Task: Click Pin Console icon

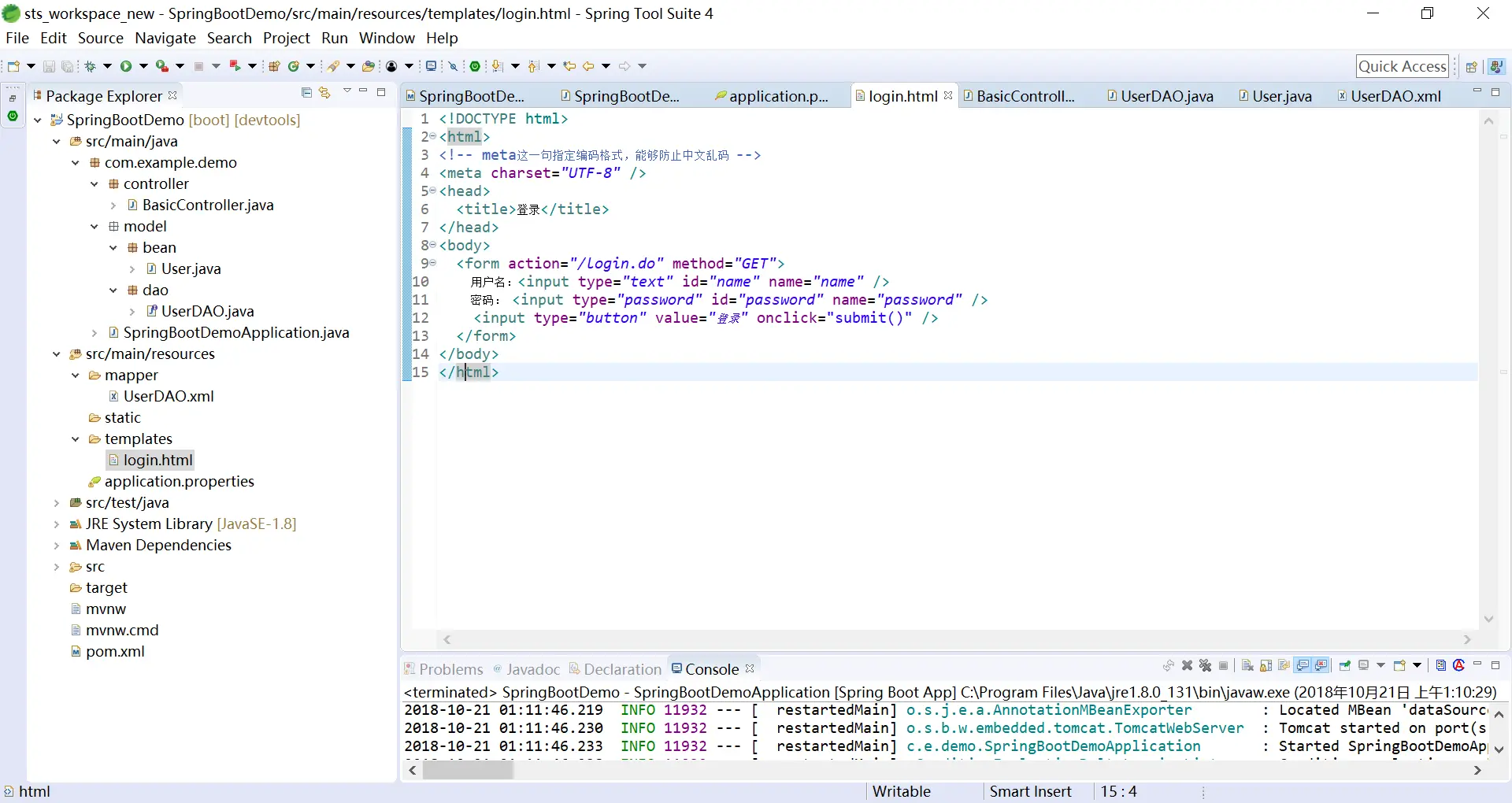Action: click(x=1345, y=666)
